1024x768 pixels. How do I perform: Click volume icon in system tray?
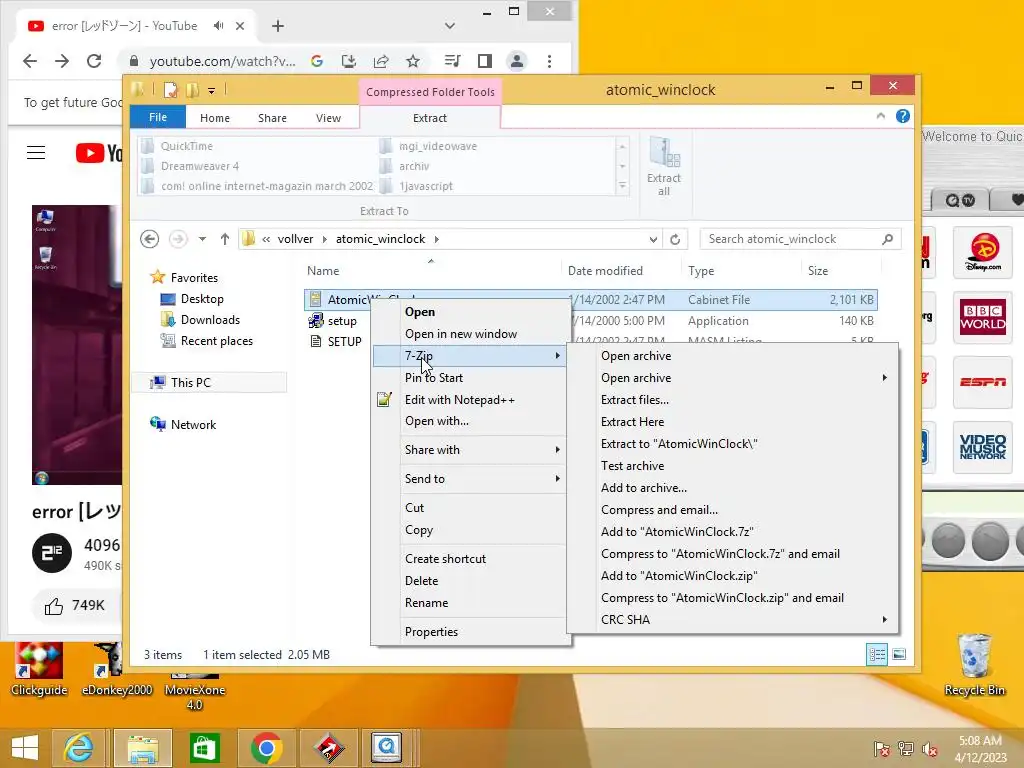(x=929, y=749)
